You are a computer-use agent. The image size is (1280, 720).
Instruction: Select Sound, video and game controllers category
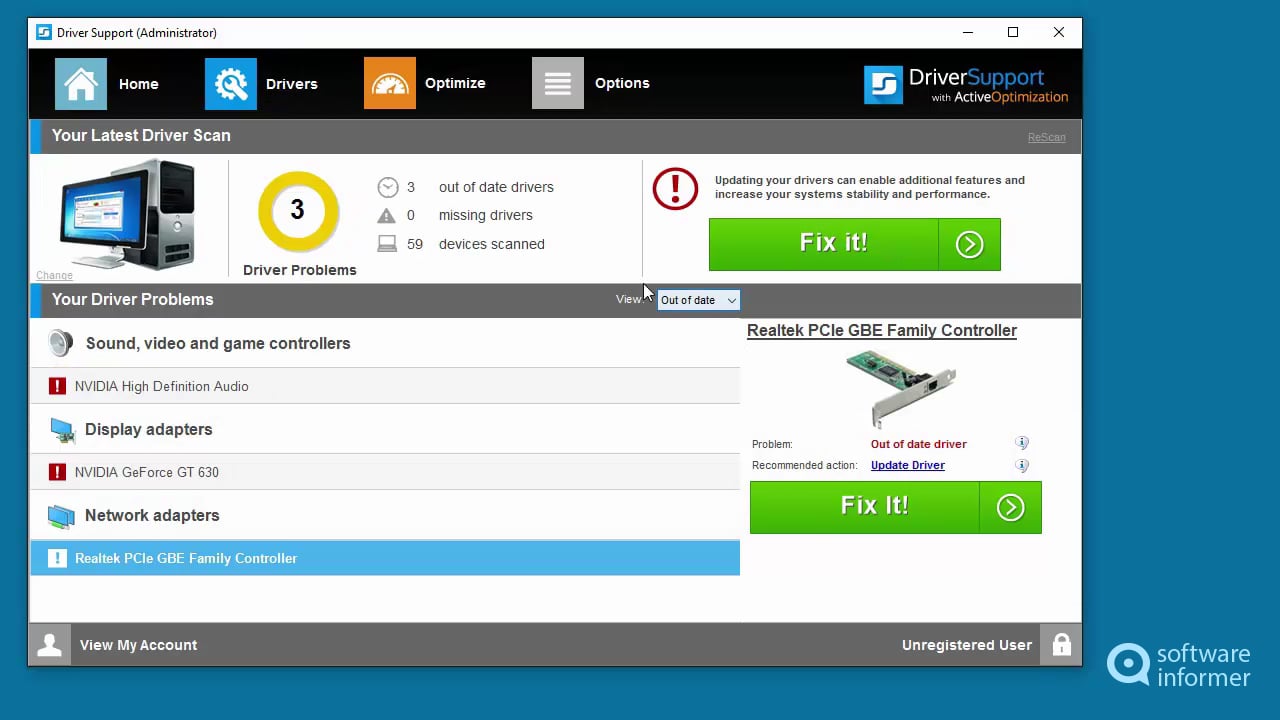(x=218, y=343)
